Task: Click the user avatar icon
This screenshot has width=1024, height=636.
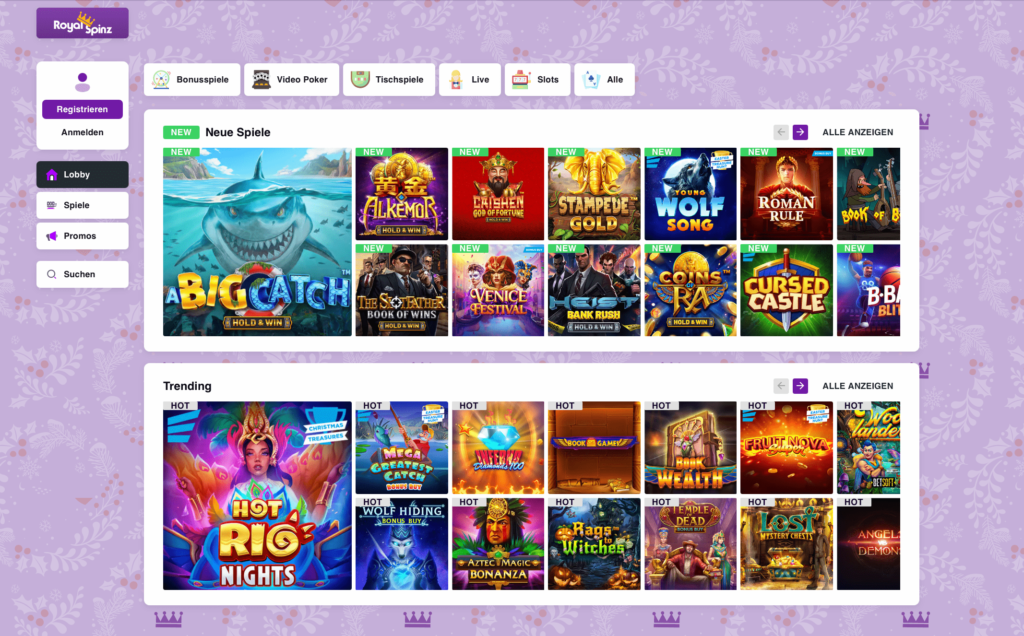Action: (x=82, y=82)
